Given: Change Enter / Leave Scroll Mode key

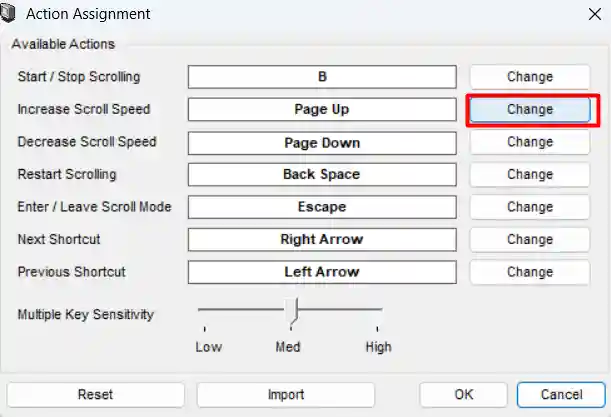Looking at the screenshot, I should click(x=529, y=207).
